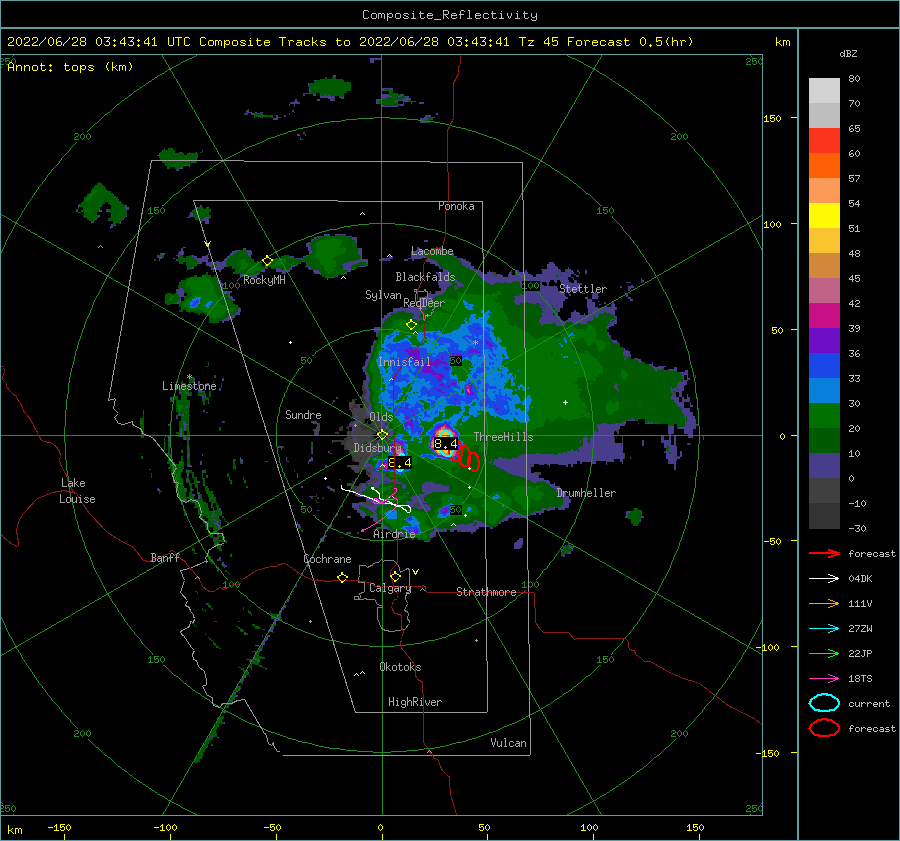Pick the bright green 20-30 dBZ swatch
The image size is (900, 841).
824,416
